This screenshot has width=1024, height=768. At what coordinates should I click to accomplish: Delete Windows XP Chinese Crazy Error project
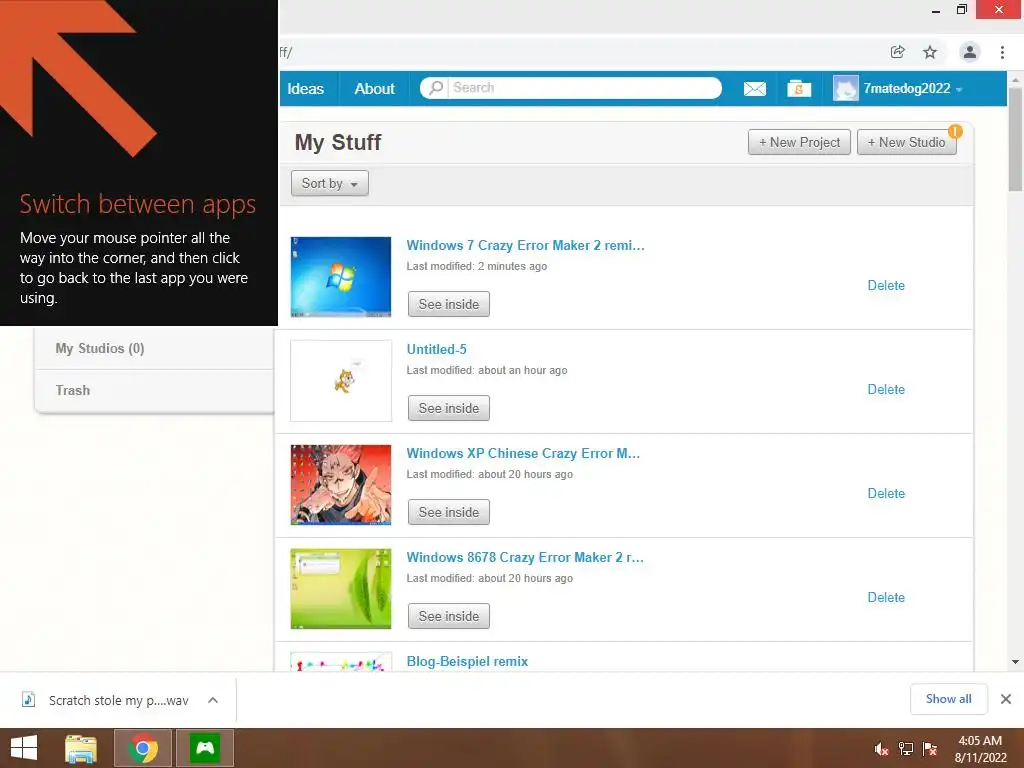click(x=886, y=493)
